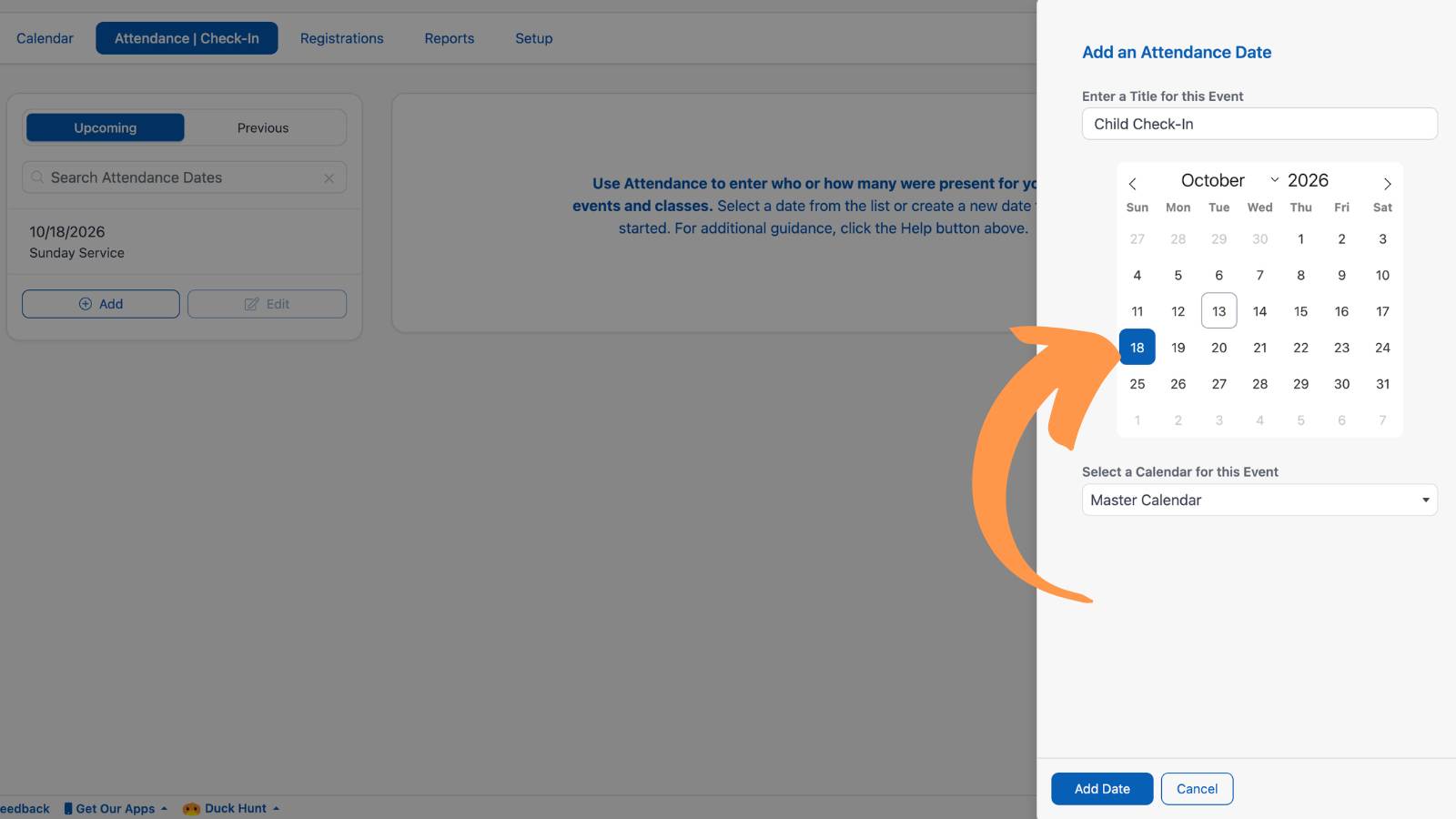Pick October 21 in the calendar
This screenshot has height=819, width=1456.
(1260, 348)
